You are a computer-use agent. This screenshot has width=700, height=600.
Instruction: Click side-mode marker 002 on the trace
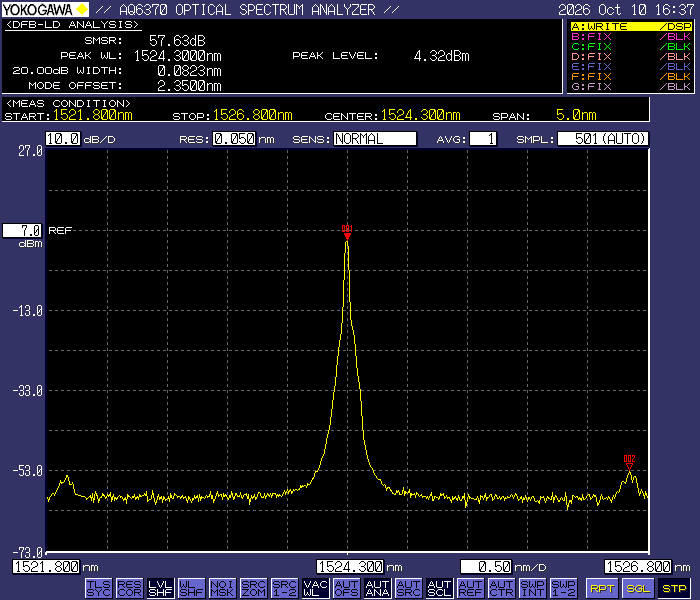tap(629, 463)
